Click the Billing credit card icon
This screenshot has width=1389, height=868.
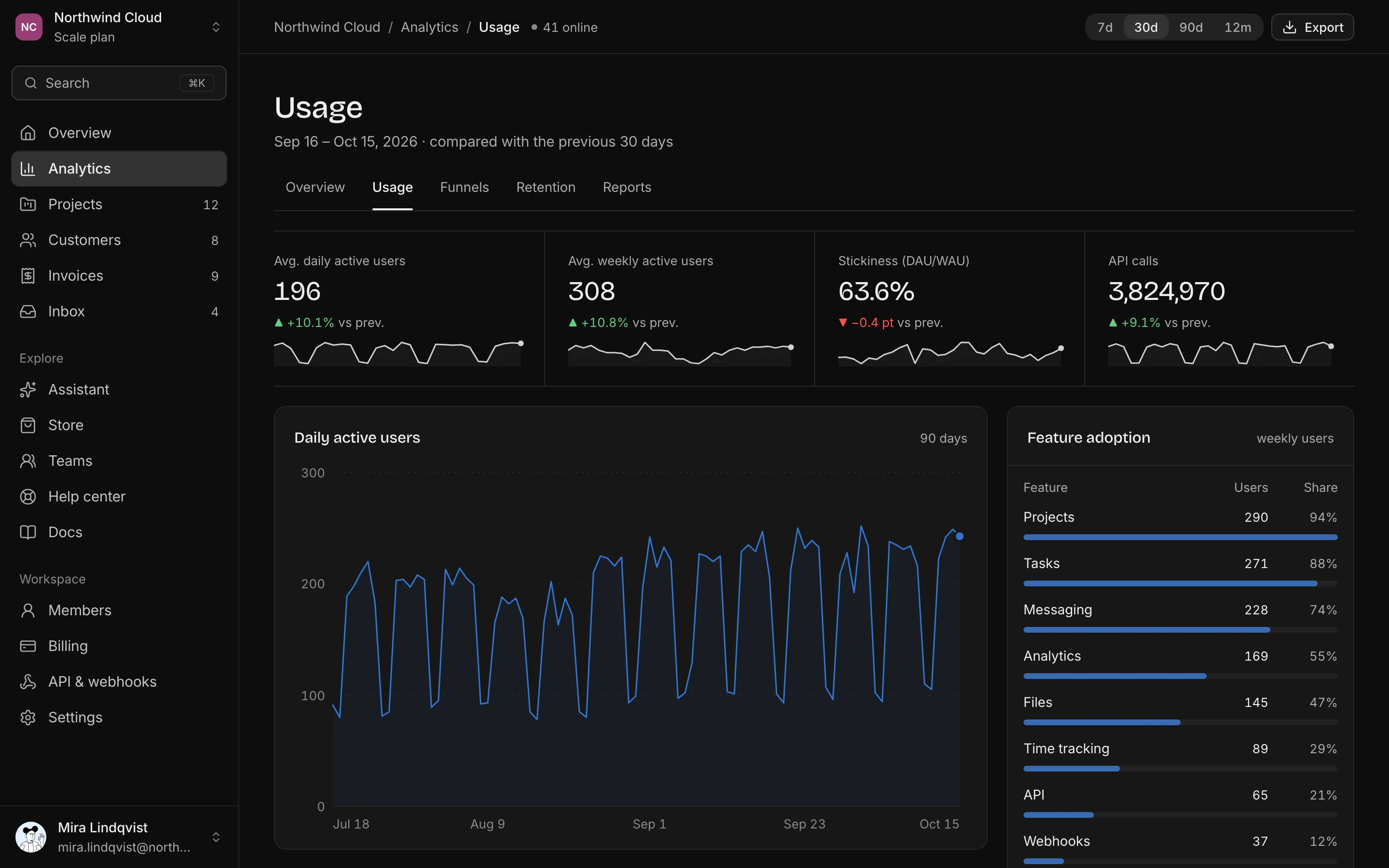[x=27, y=646]
